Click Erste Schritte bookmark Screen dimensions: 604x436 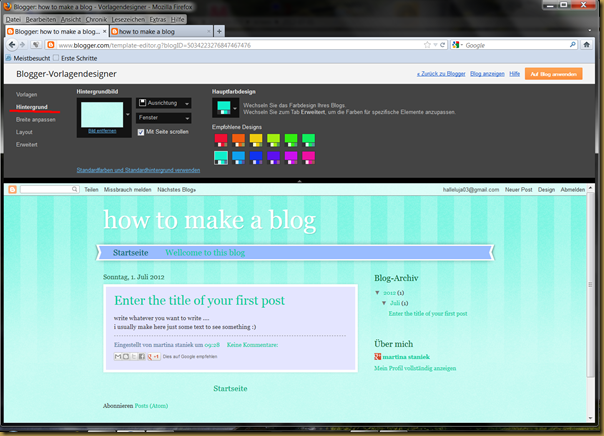click(x=76, y=58)
